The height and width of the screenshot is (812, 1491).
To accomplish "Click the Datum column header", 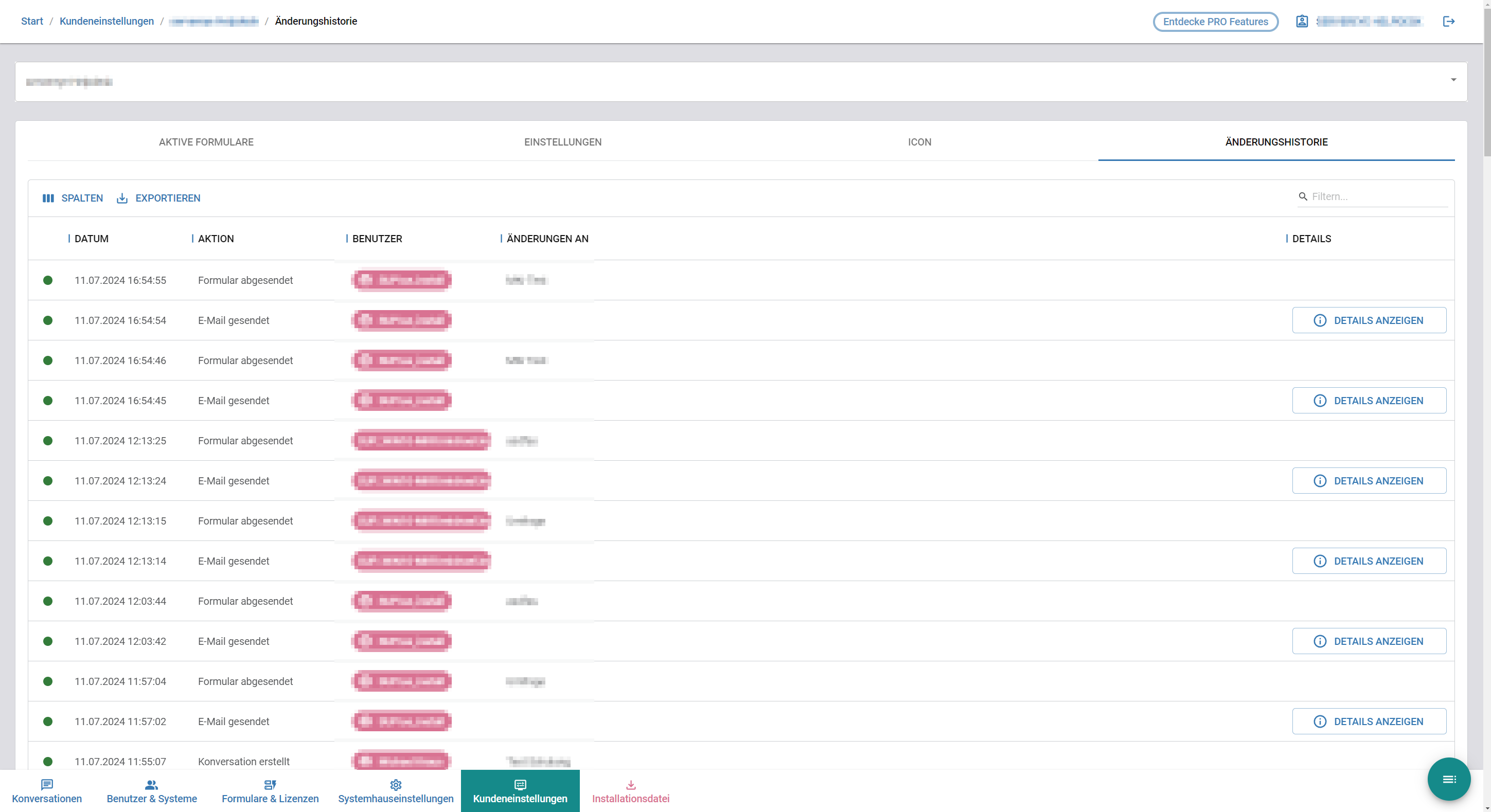I will 92,239.
